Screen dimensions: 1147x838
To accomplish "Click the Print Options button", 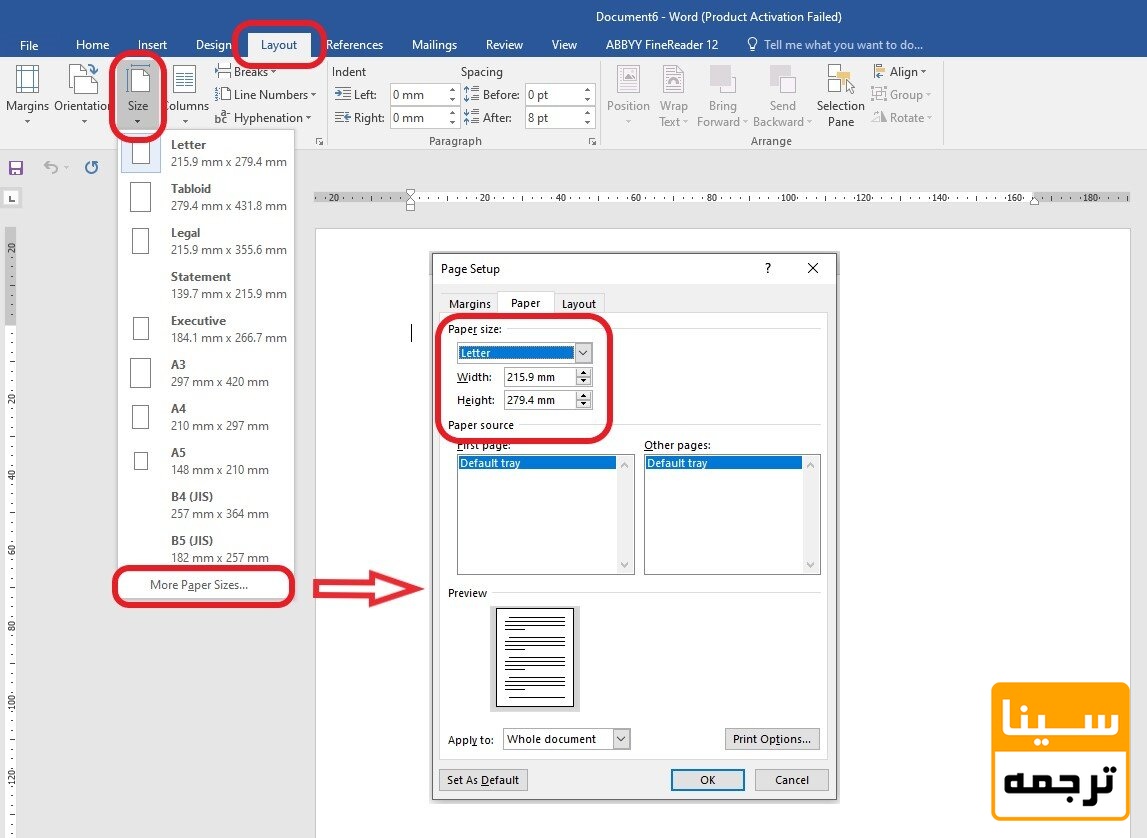I will [x=771, y=739].
